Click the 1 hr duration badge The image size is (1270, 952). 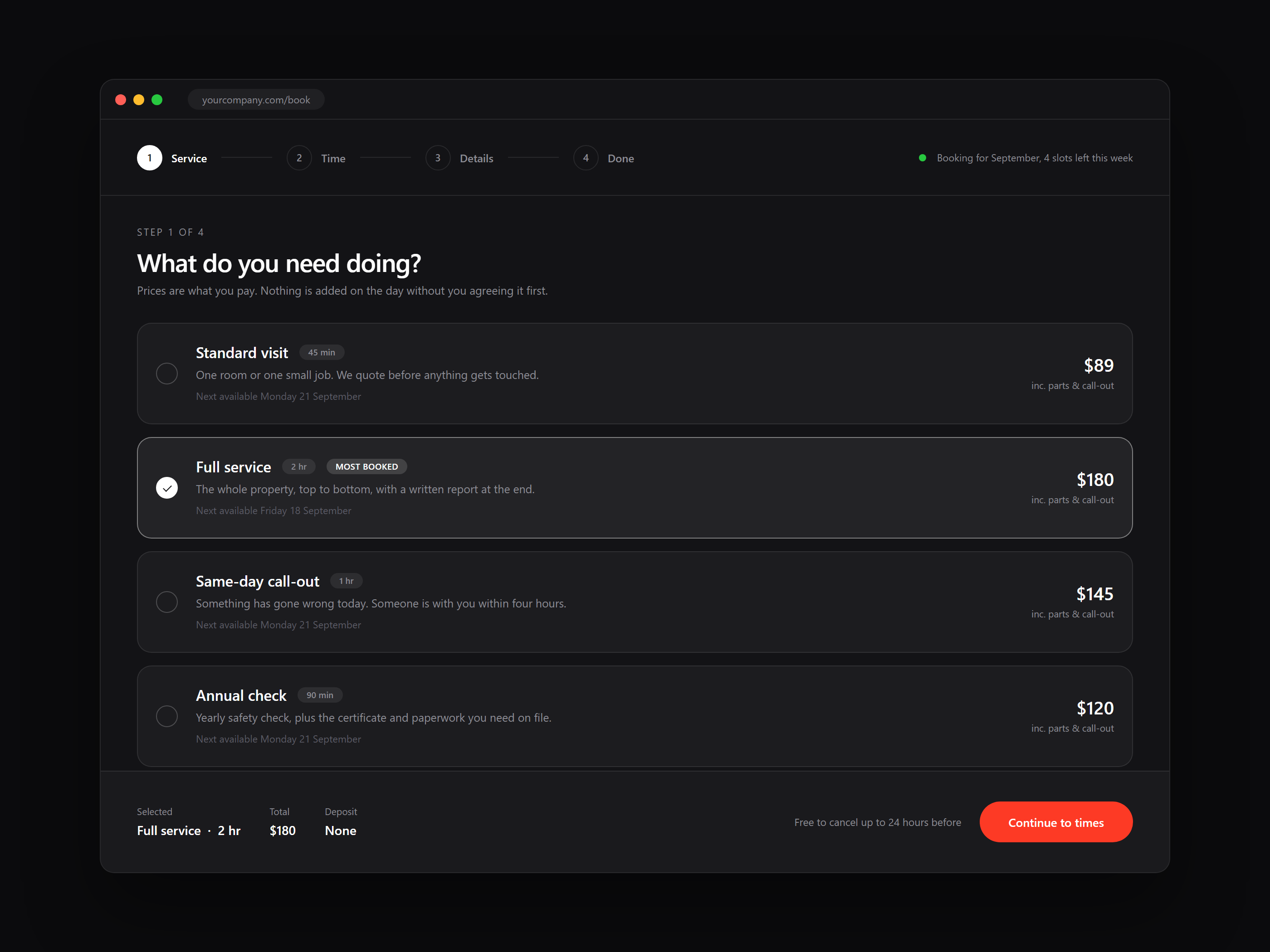pyautogui.click(x=346, y=581)
